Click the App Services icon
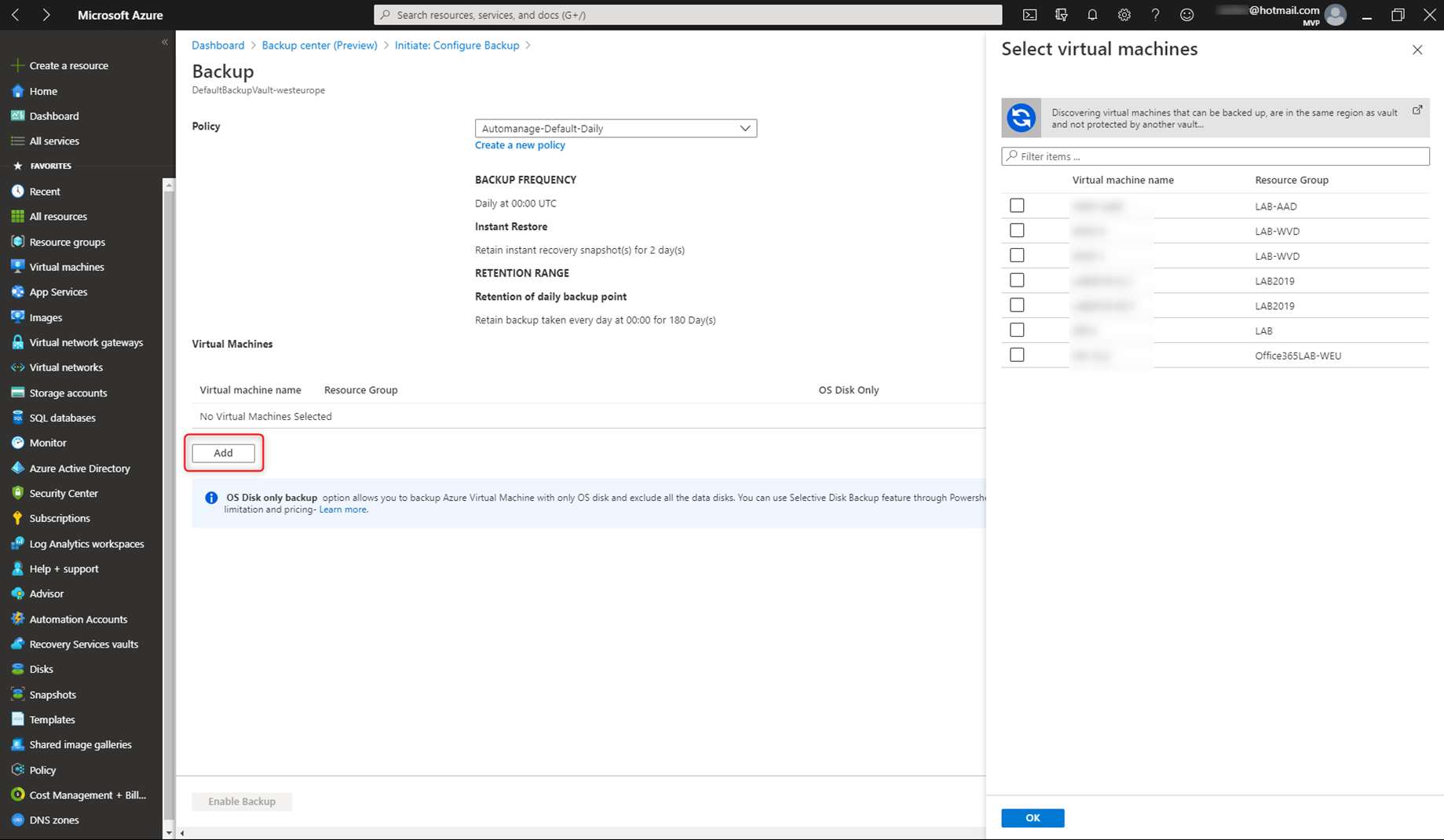The image size is (1444, 840). pyautogui.click(x=17, y=291)
